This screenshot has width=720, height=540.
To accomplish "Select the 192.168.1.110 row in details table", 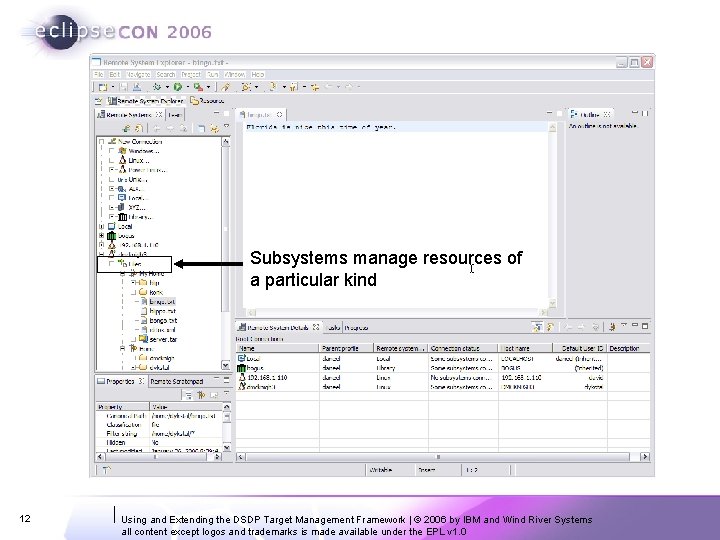I will 443,377.
